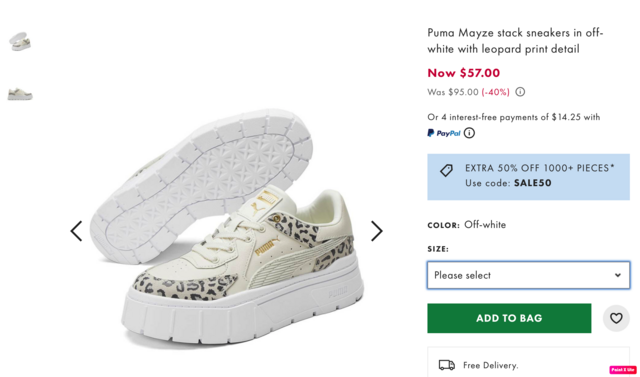The width and height of the screenshot is (640, 377).
Task: Click the pink Paint X lite badge
Action: (623, 370)
